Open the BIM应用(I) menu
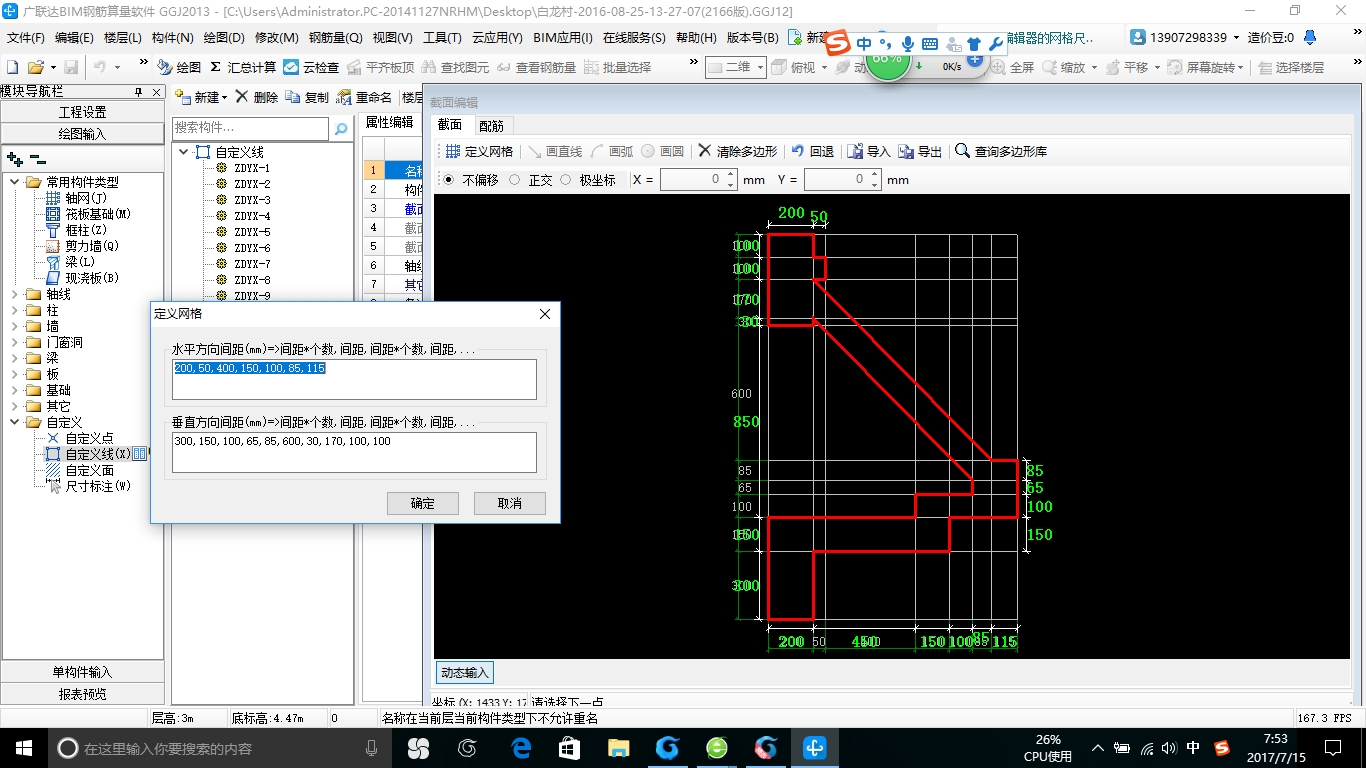This screenshot has height=768, width=1366. [563, 38]
